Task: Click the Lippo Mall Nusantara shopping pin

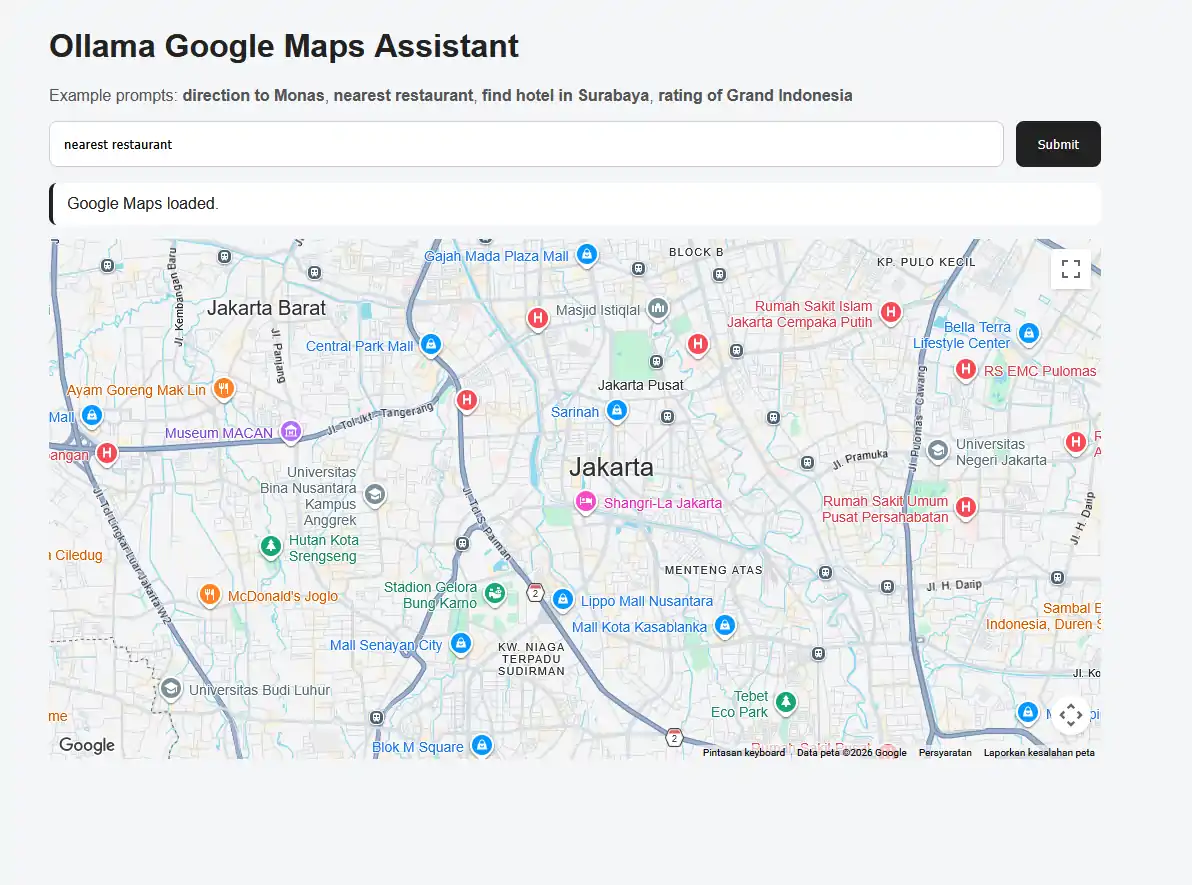Action: [x=563, y=600]
